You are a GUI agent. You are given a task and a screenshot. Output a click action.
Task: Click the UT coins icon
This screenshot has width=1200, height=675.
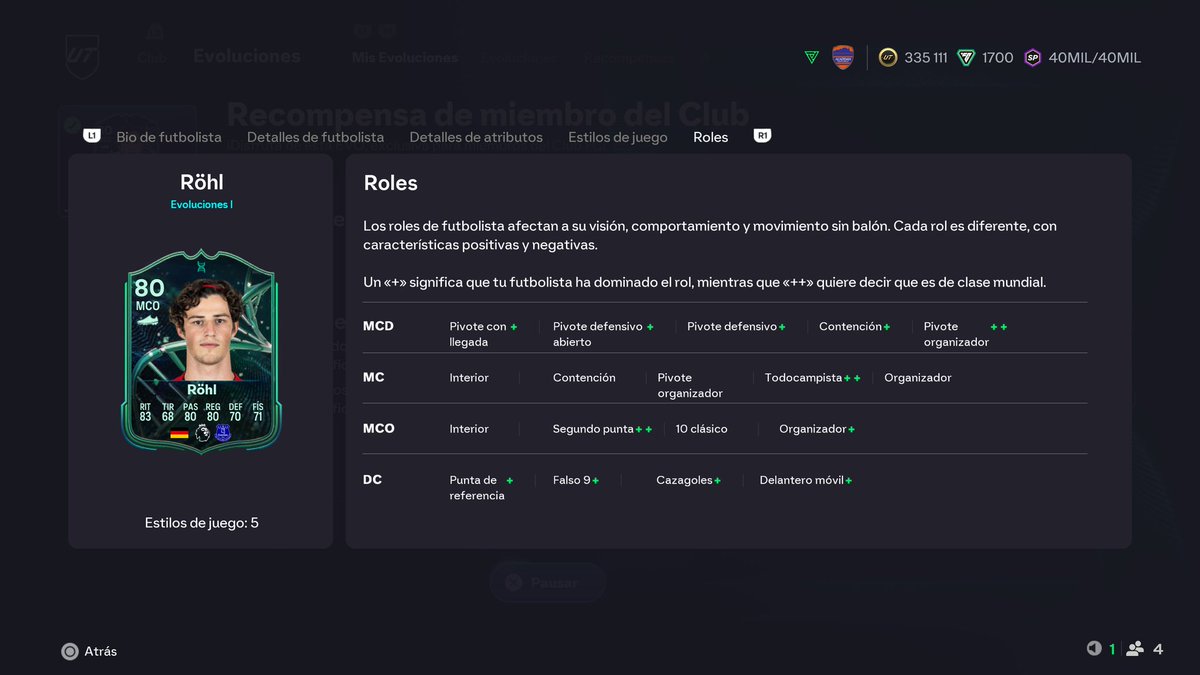[x=888, y=58]
